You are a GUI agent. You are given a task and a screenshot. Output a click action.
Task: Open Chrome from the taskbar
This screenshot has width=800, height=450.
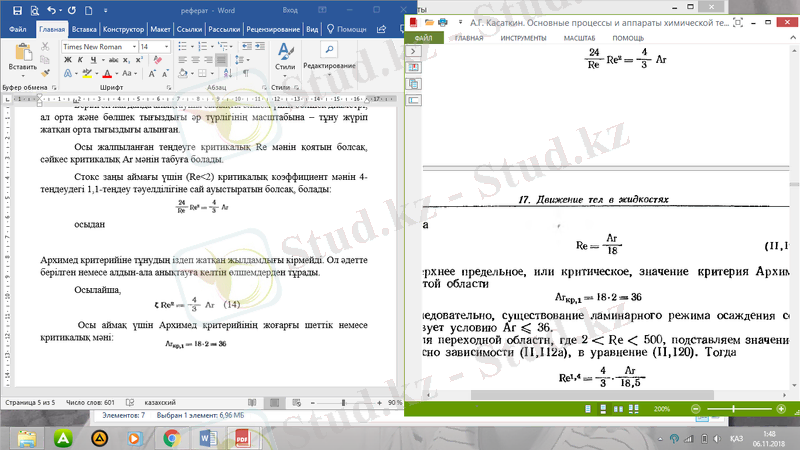(171, 438)
